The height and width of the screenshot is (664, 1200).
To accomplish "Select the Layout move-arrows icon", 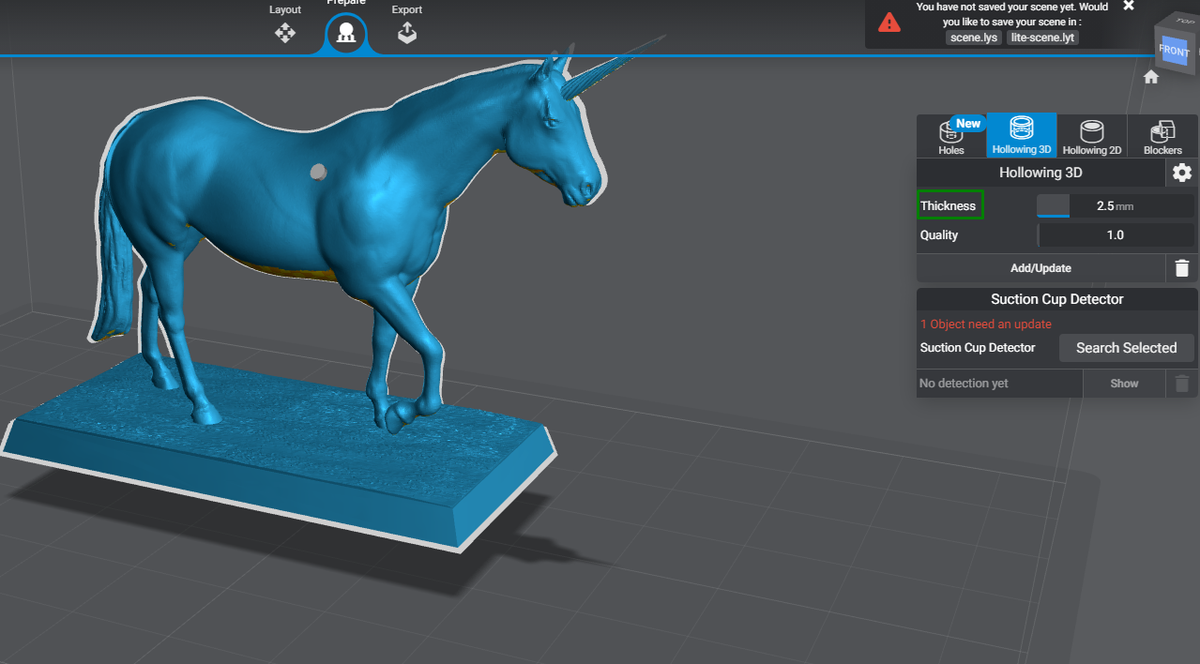I will point(285,33).
